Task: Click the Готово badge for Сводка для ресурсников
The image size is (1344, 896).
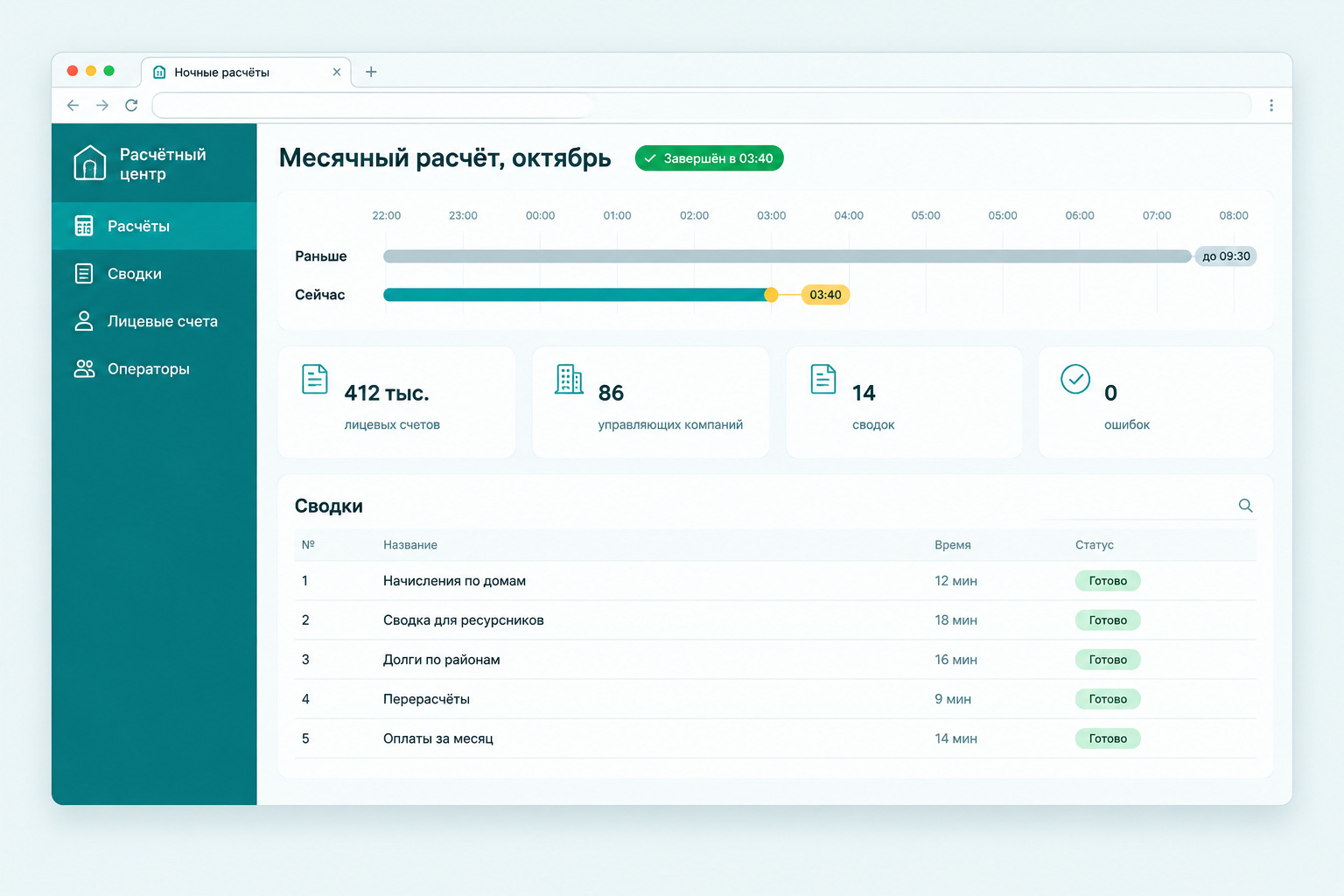Action: coord(1108,620)
